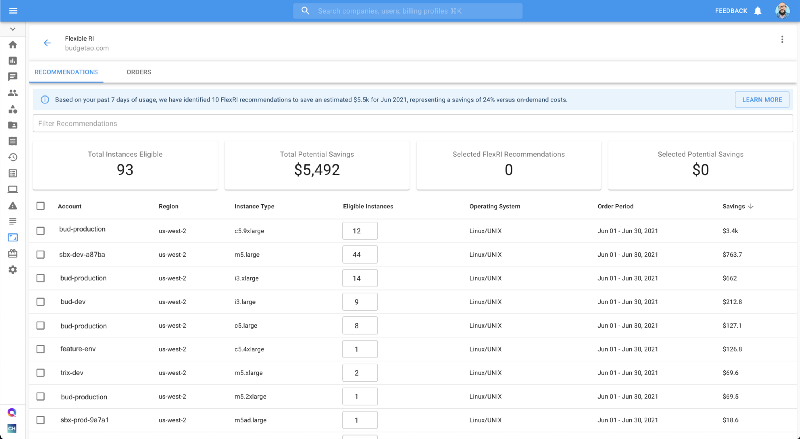Tick the select-all checkbox in table header
800x439 pixels.
coord(41,206)
